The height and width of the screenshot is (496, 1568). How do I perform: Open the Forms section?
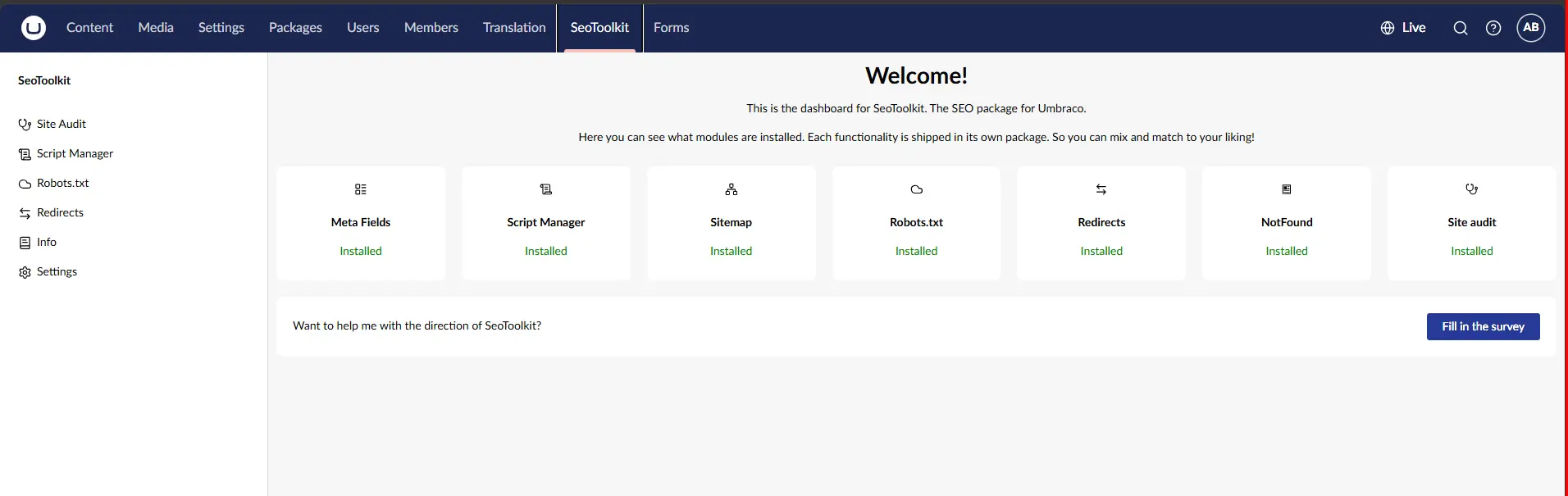pyautogui.click(x=671, y=28)
